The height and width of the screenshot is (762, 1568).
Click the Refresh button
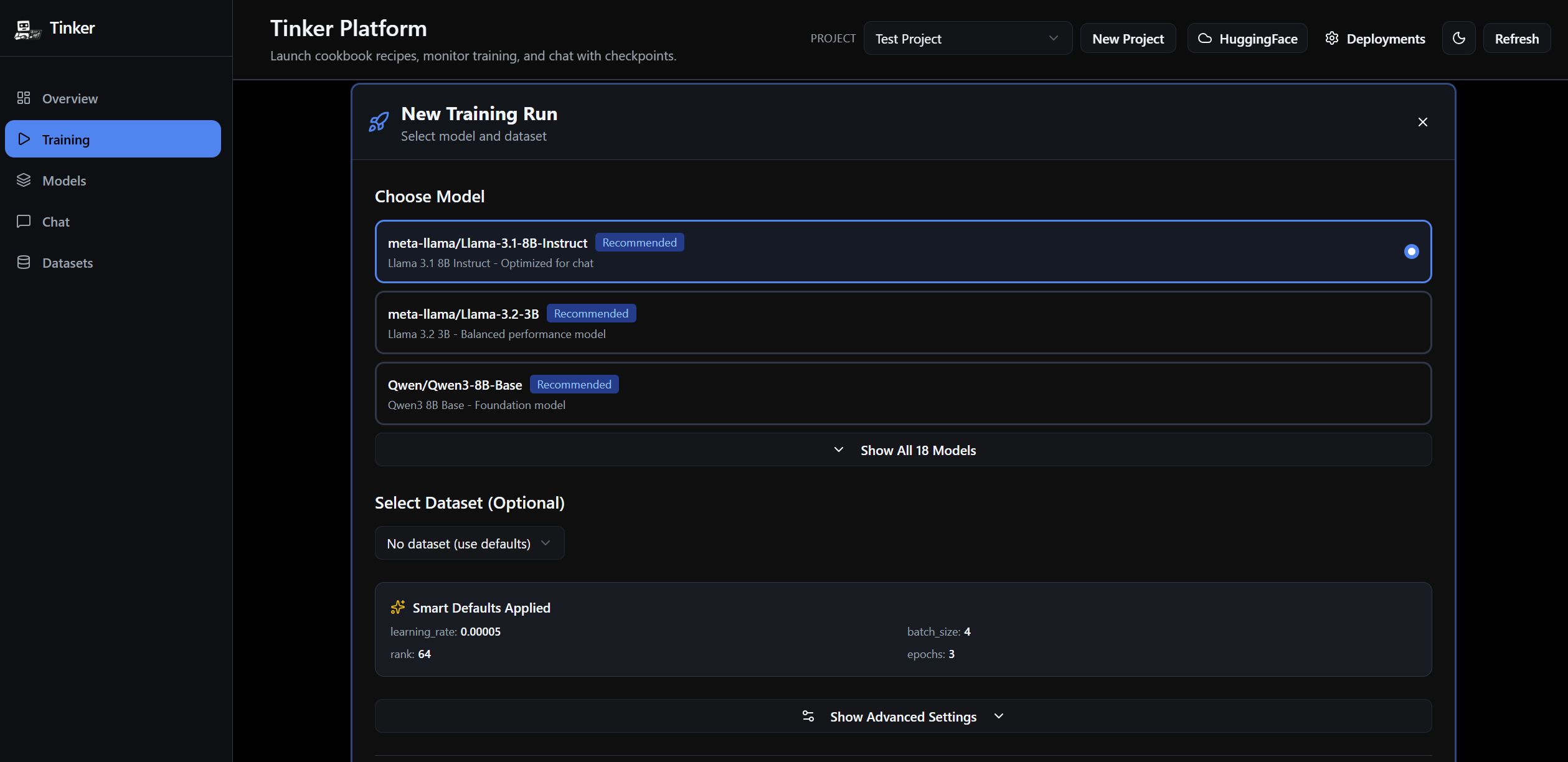(x=1516, y=39)
